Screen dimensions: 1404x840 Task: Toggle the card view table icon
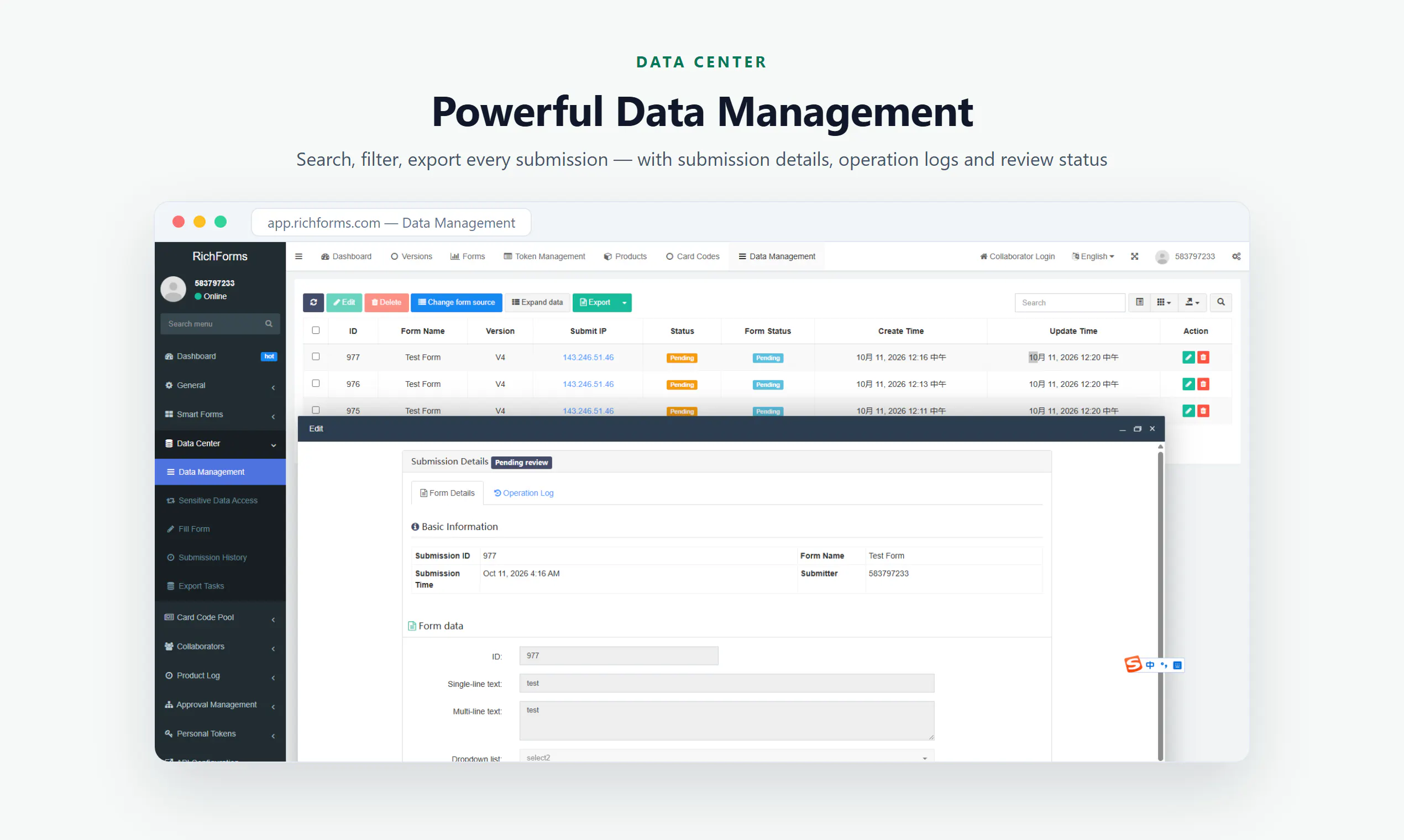(x=1140, y=302)
